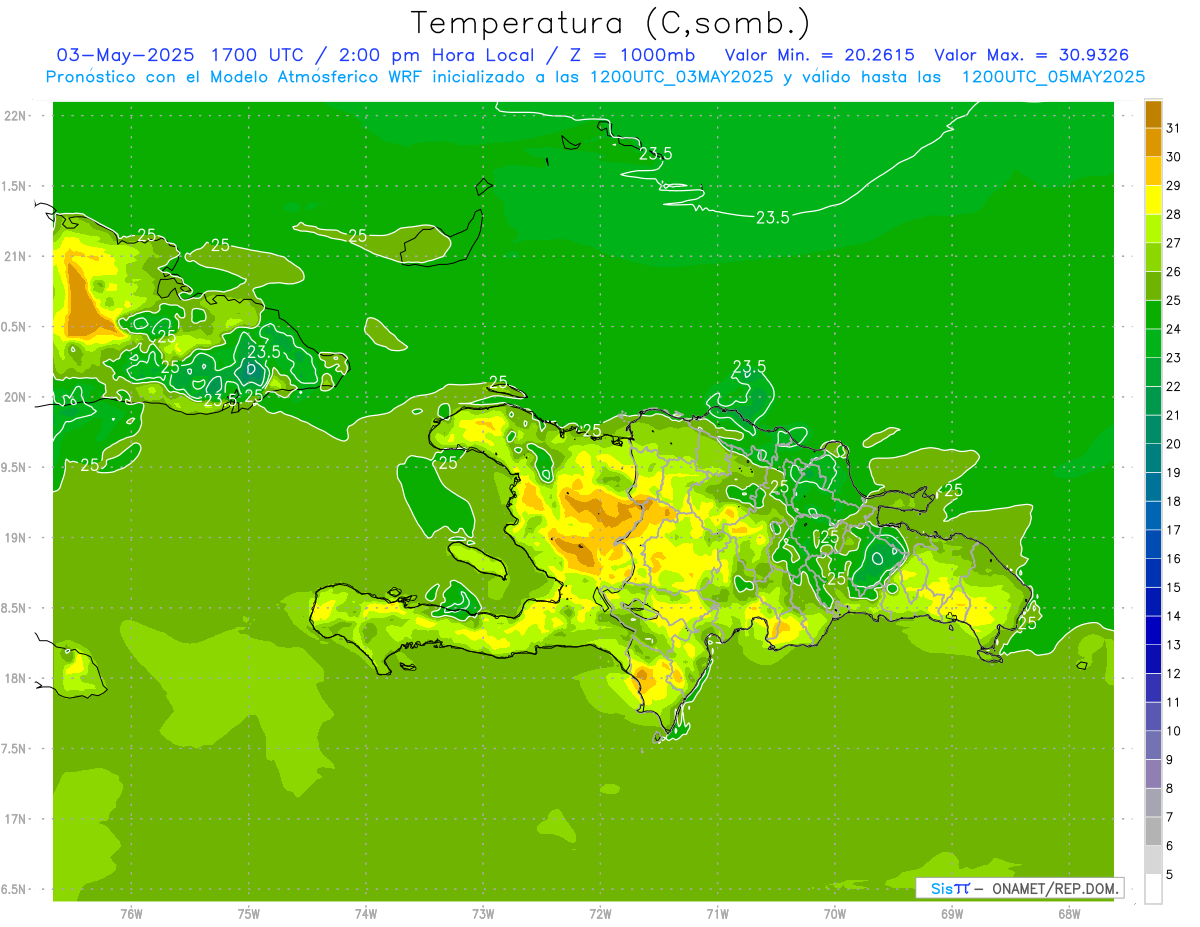Click colorbar value "30"
The width and height of the screenshot is (1200, 927).
point(1174,156)
